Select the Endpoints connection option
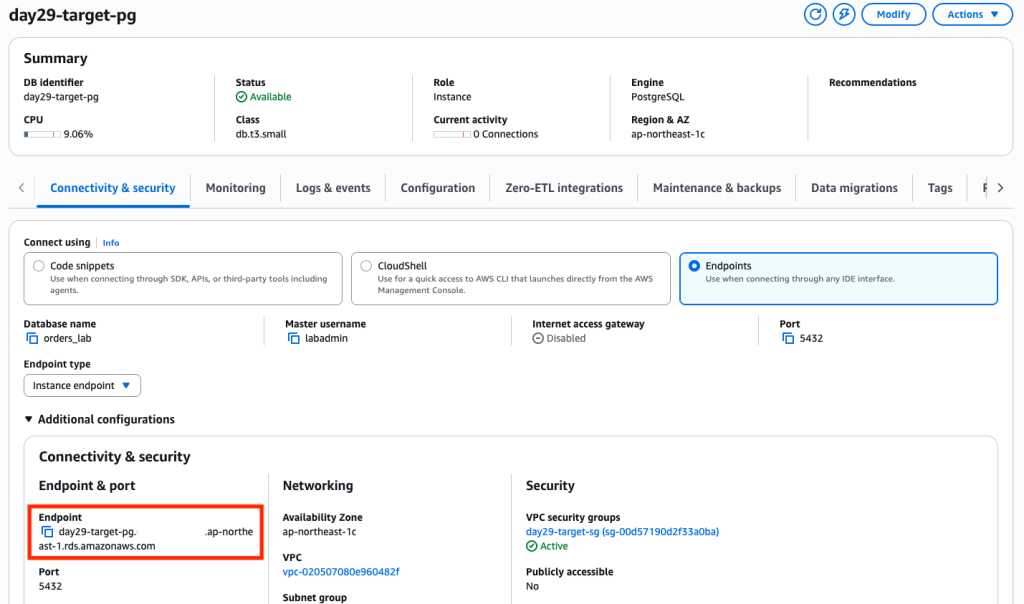 pos(694,266)
